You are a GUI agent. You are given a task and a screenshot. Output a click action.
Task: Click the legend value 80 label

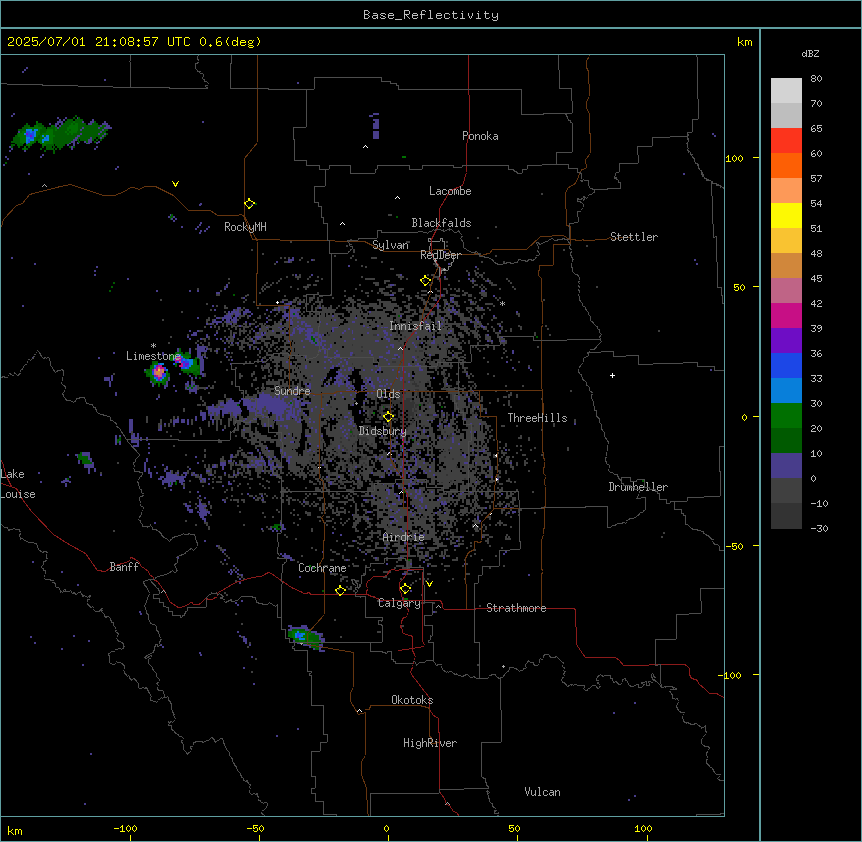coord(816,79)
